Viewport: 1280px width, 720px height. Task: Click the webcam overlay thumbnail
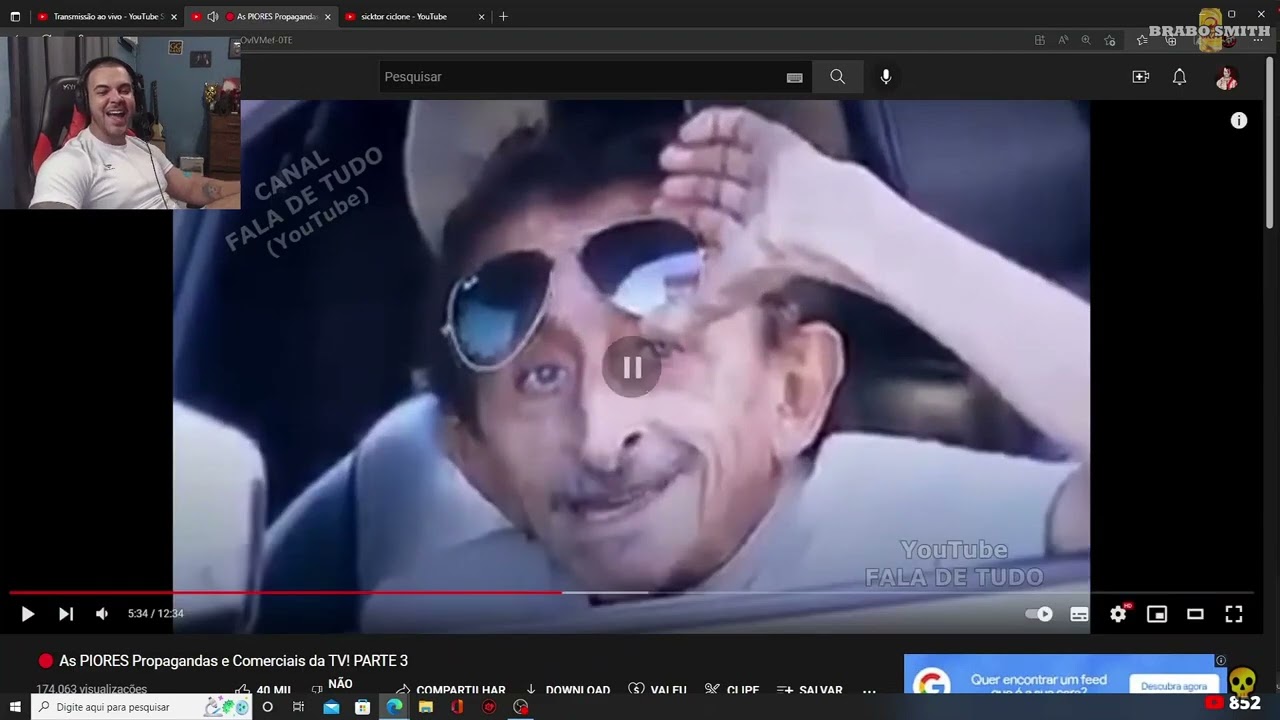(x=120, y=122)
